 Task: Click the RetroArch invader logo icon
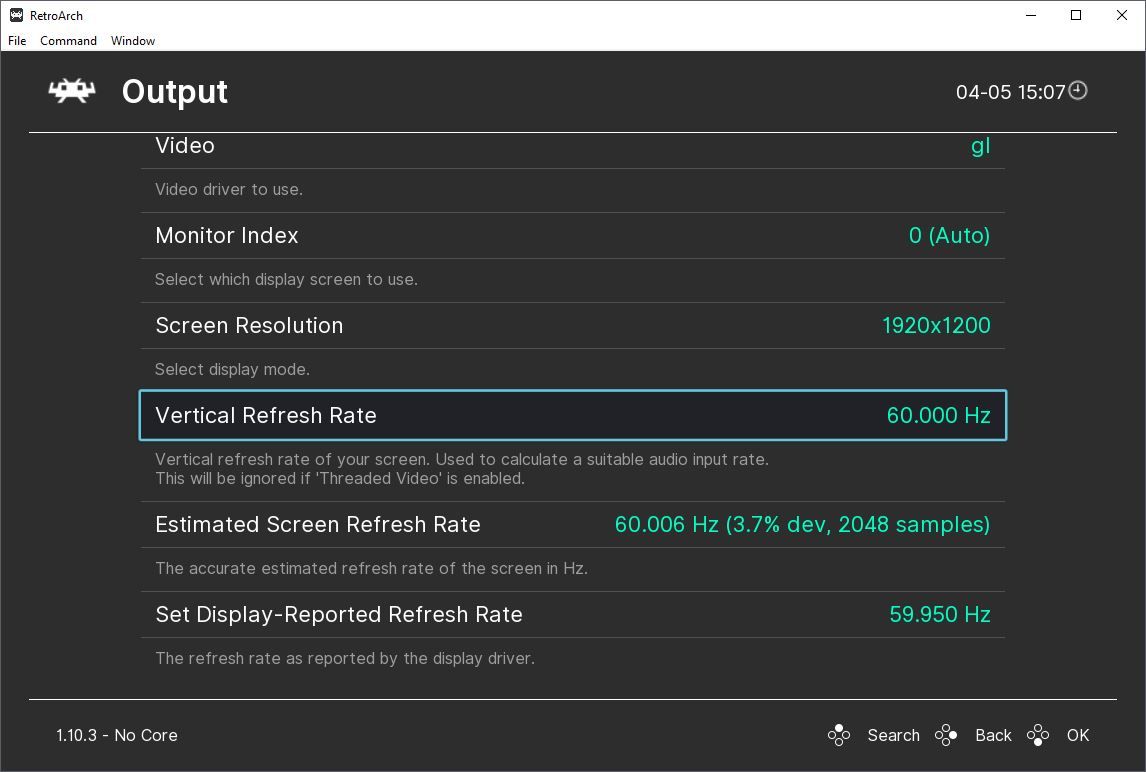72,91
